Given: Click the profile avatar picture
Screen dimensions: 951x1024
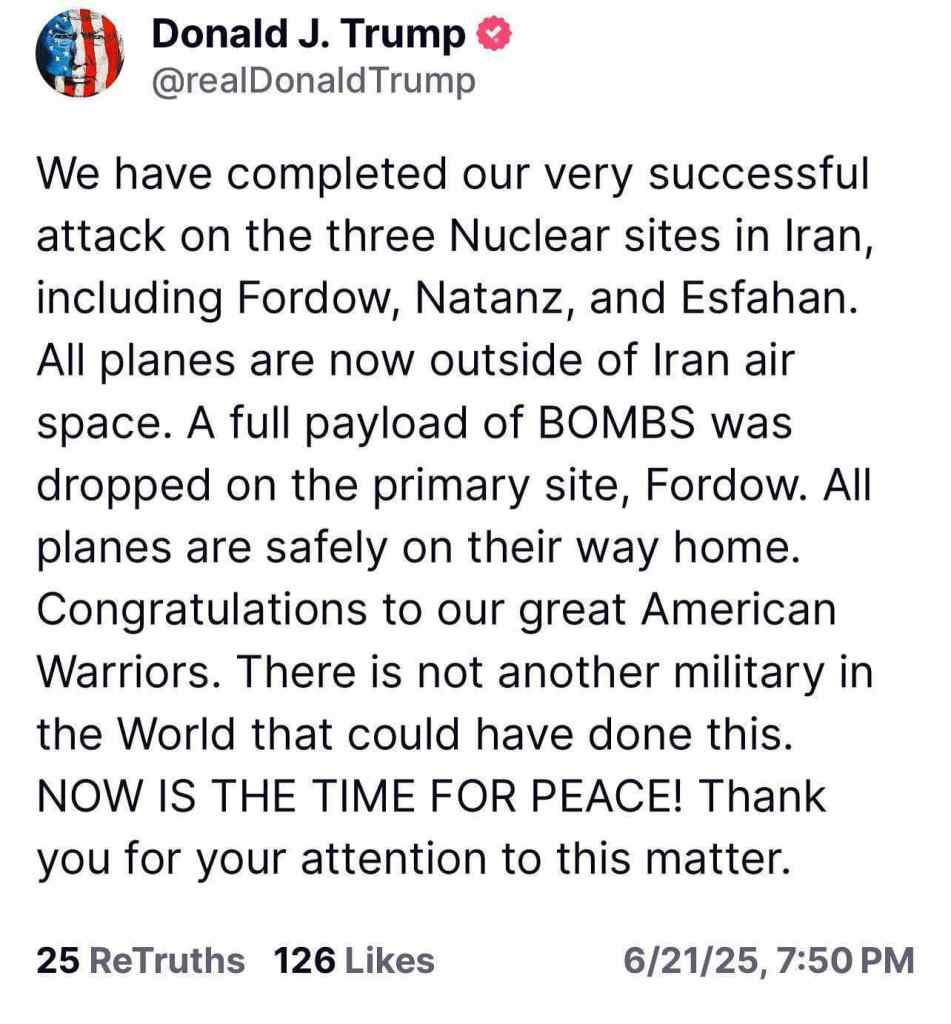Looking at the screenshot, I should click(x=78, y=55).
